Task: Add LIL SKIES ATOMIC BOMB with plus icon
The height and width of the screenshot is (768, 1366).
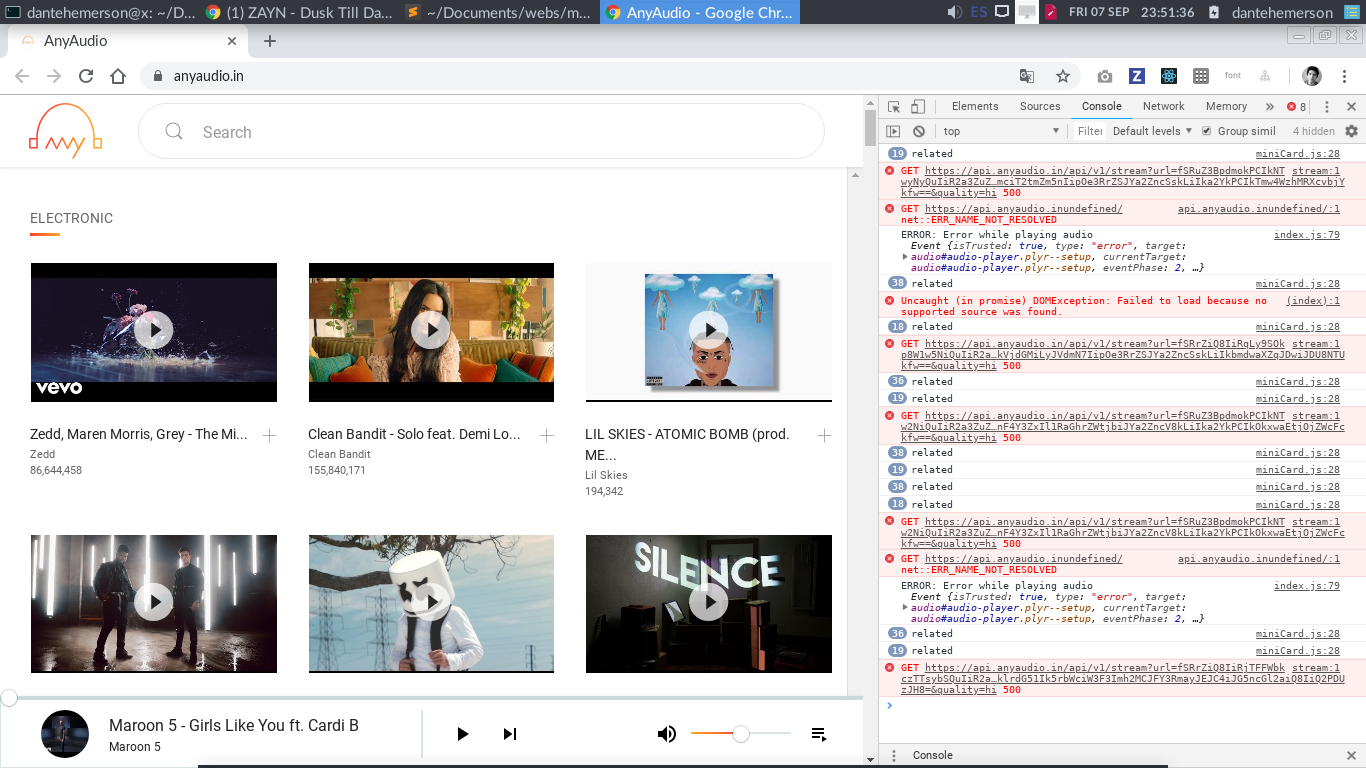Action: 824,435
